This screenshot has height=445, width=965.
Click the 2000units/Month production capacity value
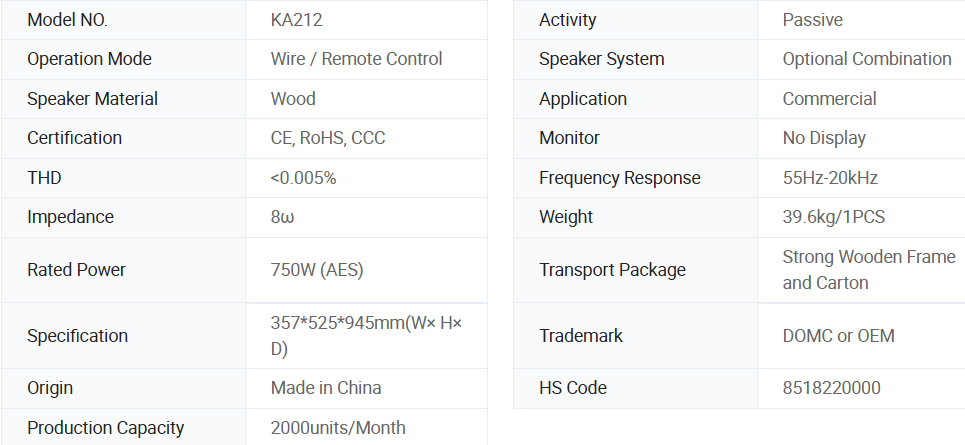tap(338, 428)
